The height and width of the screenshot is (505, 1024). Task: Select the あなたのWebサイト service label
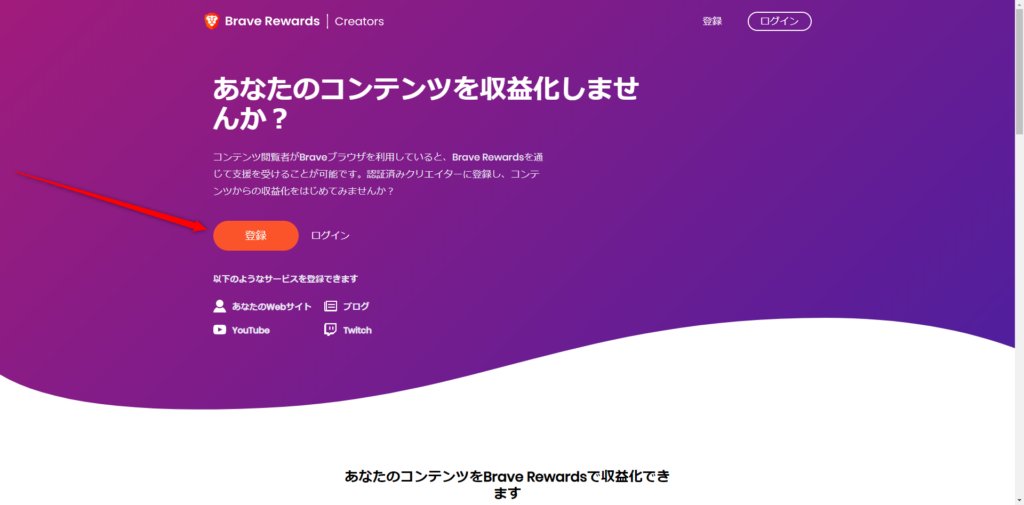(x=272, y=306)
